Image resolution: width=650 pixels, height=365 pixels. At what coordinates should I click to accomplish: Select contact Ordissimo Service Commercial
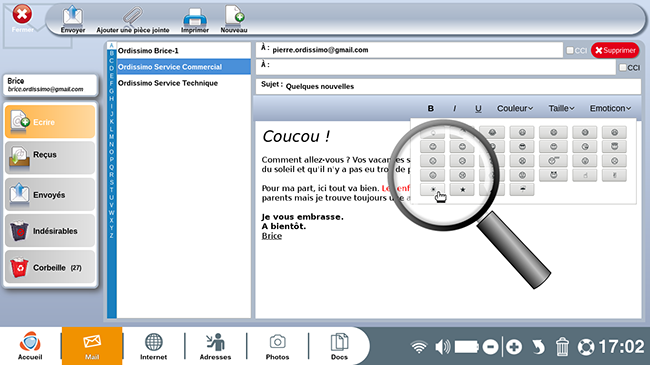pyautogui.click(x=184, y=67)
